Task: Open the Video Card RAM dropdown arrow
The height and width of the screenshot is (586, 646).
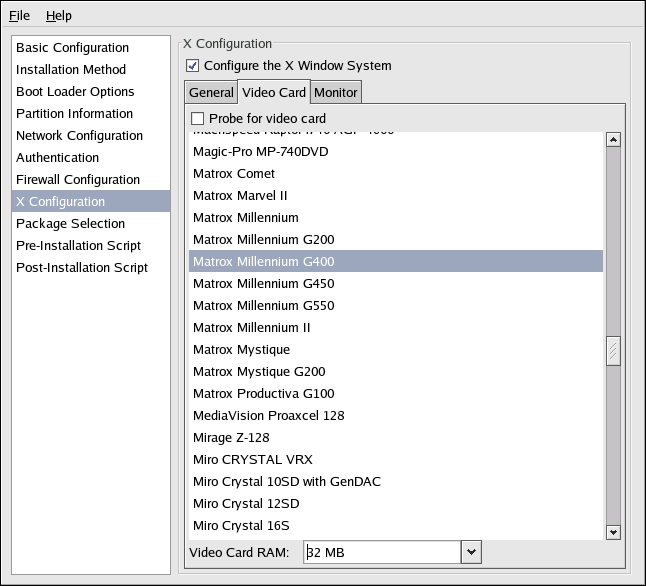Action: click(471, 552)
